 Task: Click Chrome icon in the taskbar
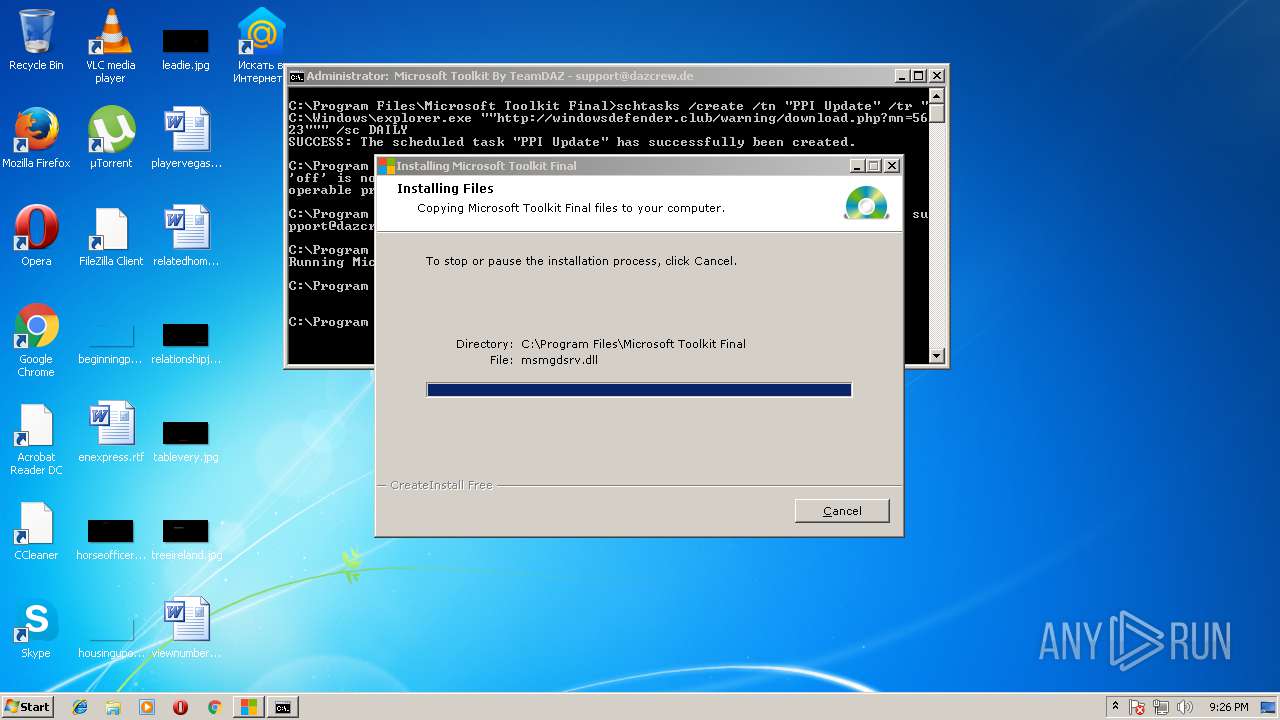(214, 707)
